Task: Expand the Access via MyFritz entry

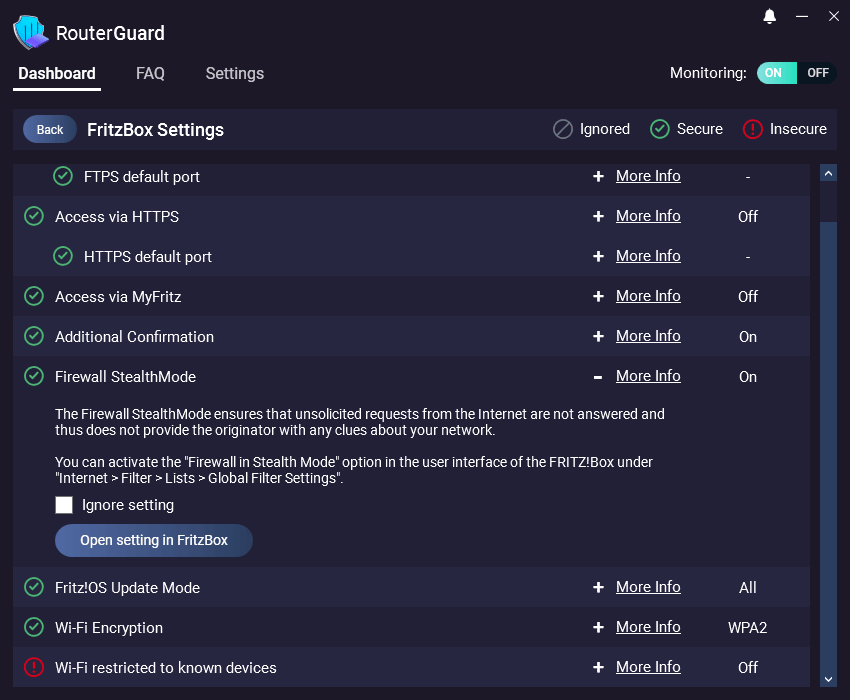Action: [x=597, y=296]
